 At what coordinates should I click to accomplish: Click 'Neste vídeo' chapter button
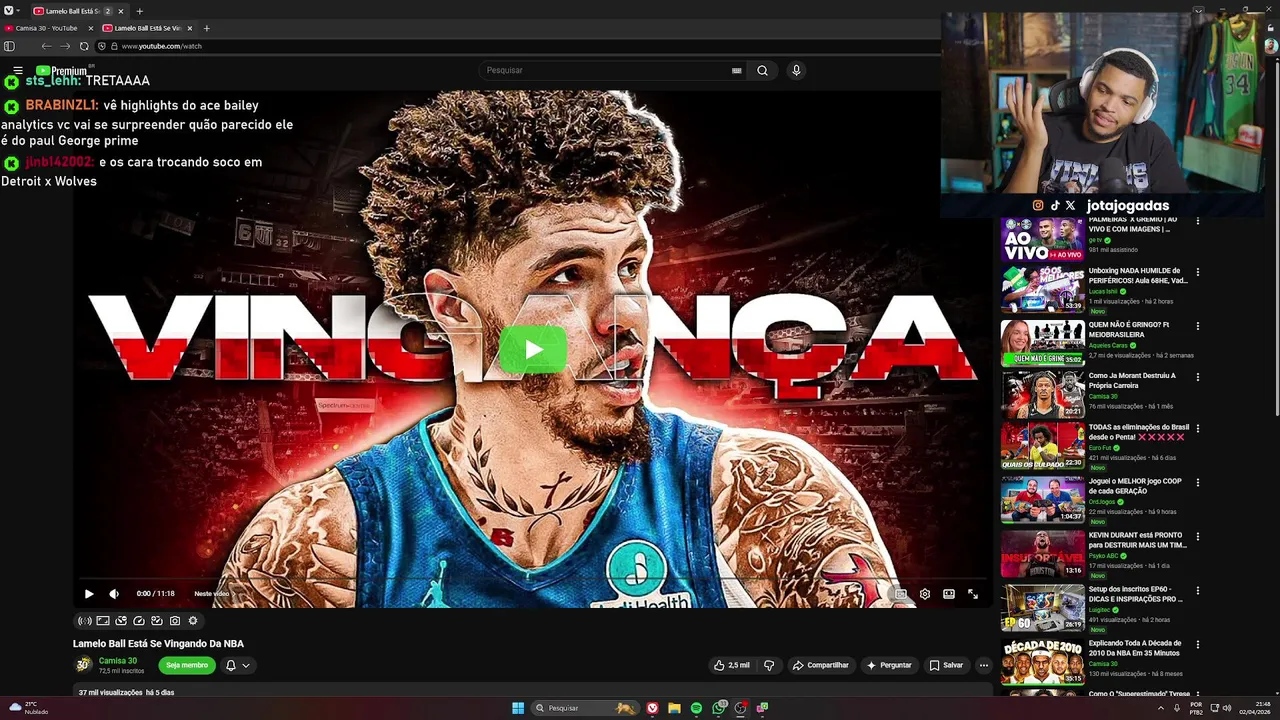214,594
